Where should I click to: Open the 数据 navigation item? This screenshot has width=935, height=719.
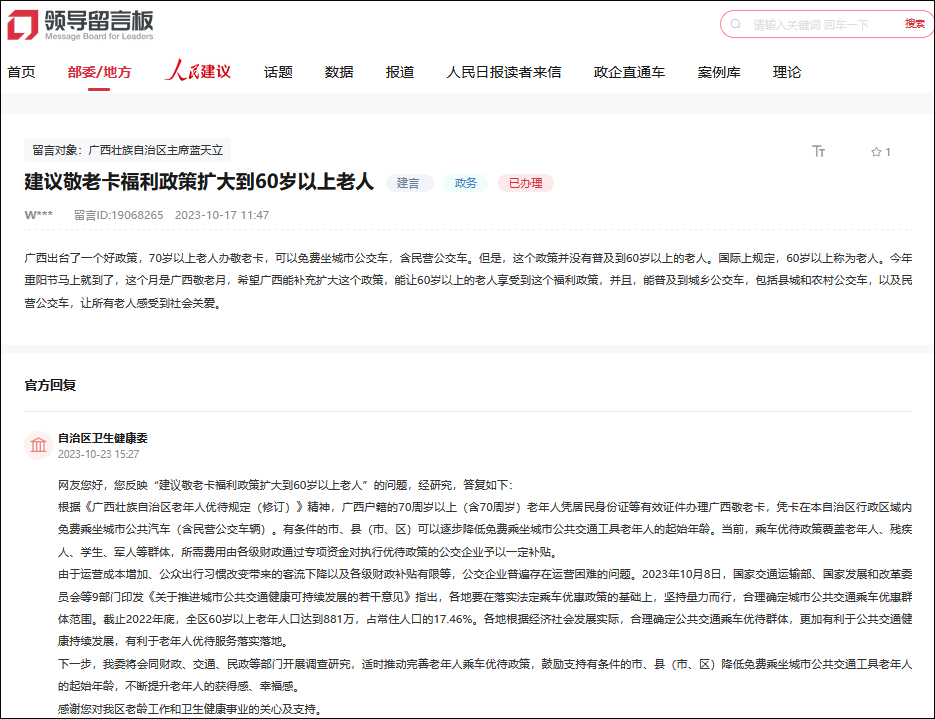(339, 72)
